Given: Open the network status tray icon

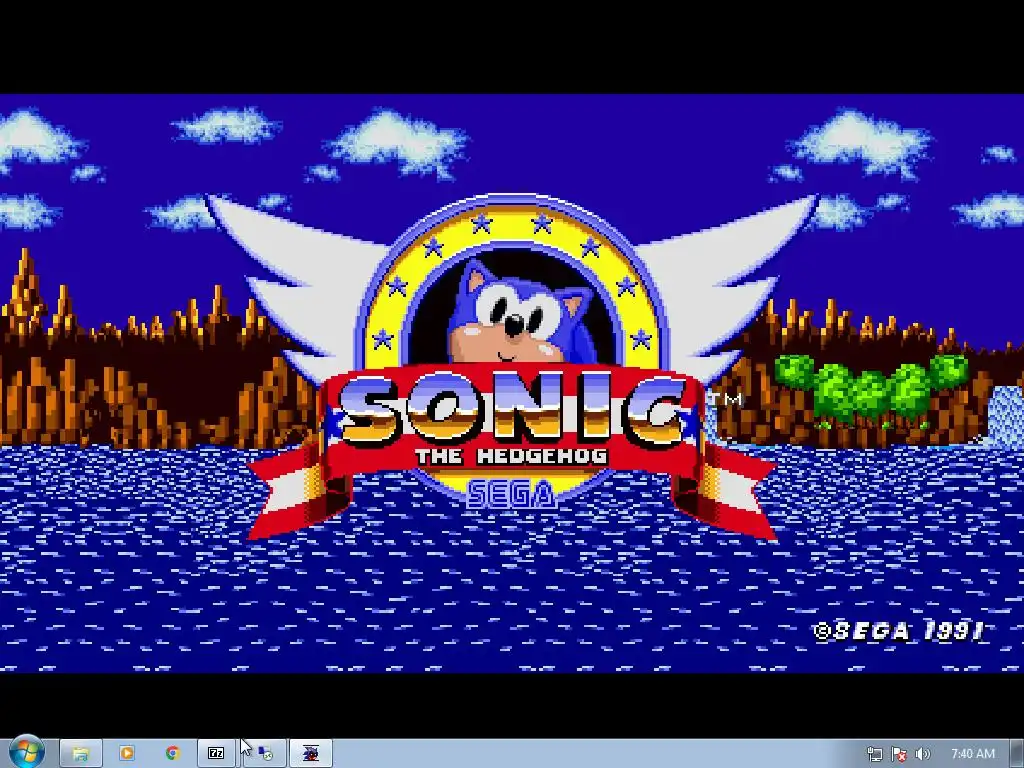Looking at the screenshot, I should tap(875, 754).
